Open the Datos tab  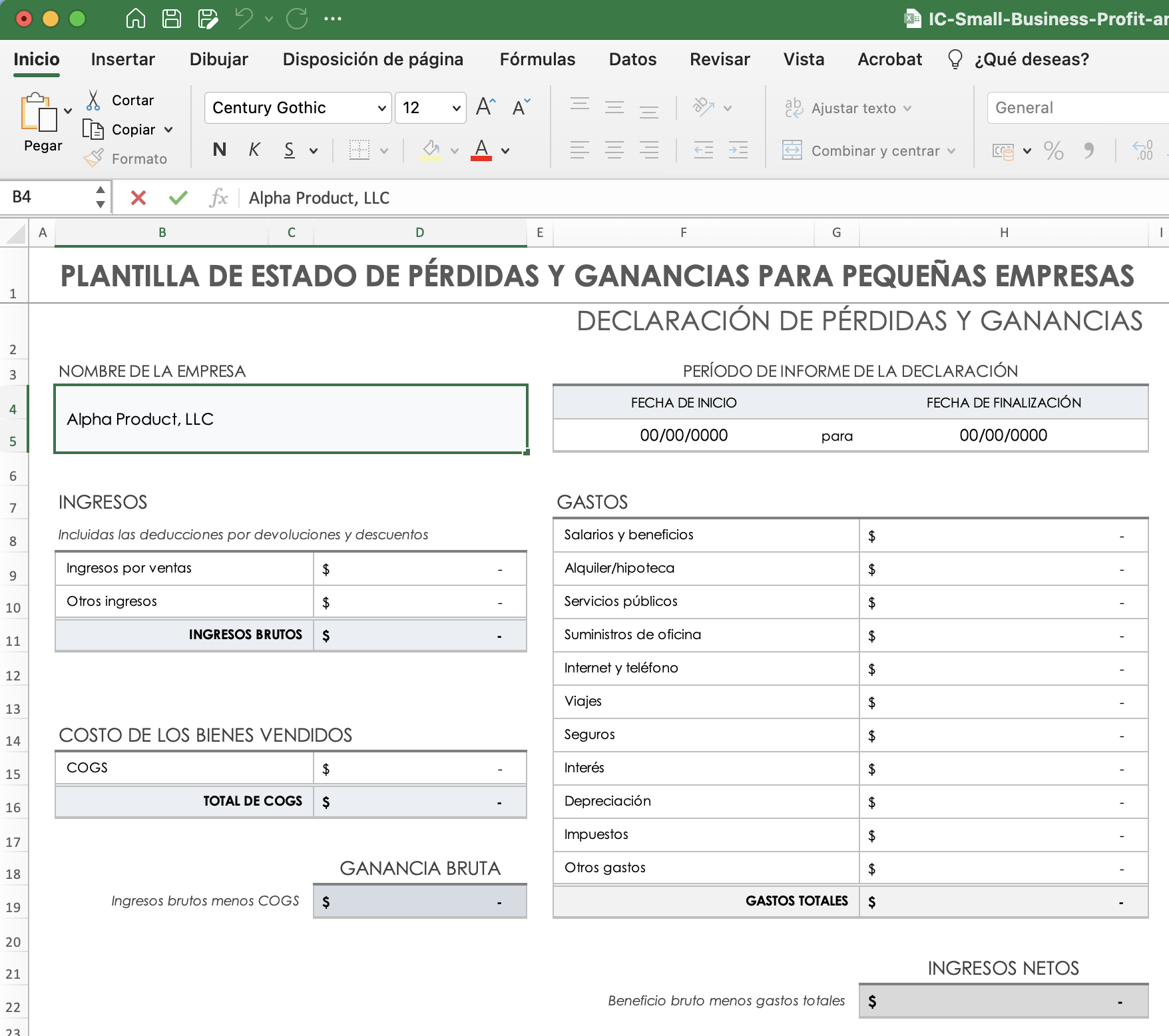(x=632, y=59)
